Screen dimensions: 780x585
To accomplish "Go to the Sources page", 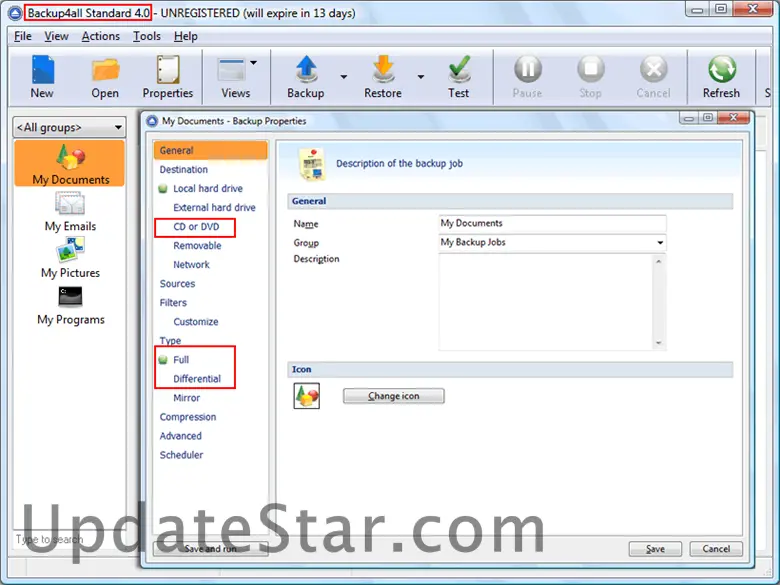I will pyautogui.click(x=177, y=284).
